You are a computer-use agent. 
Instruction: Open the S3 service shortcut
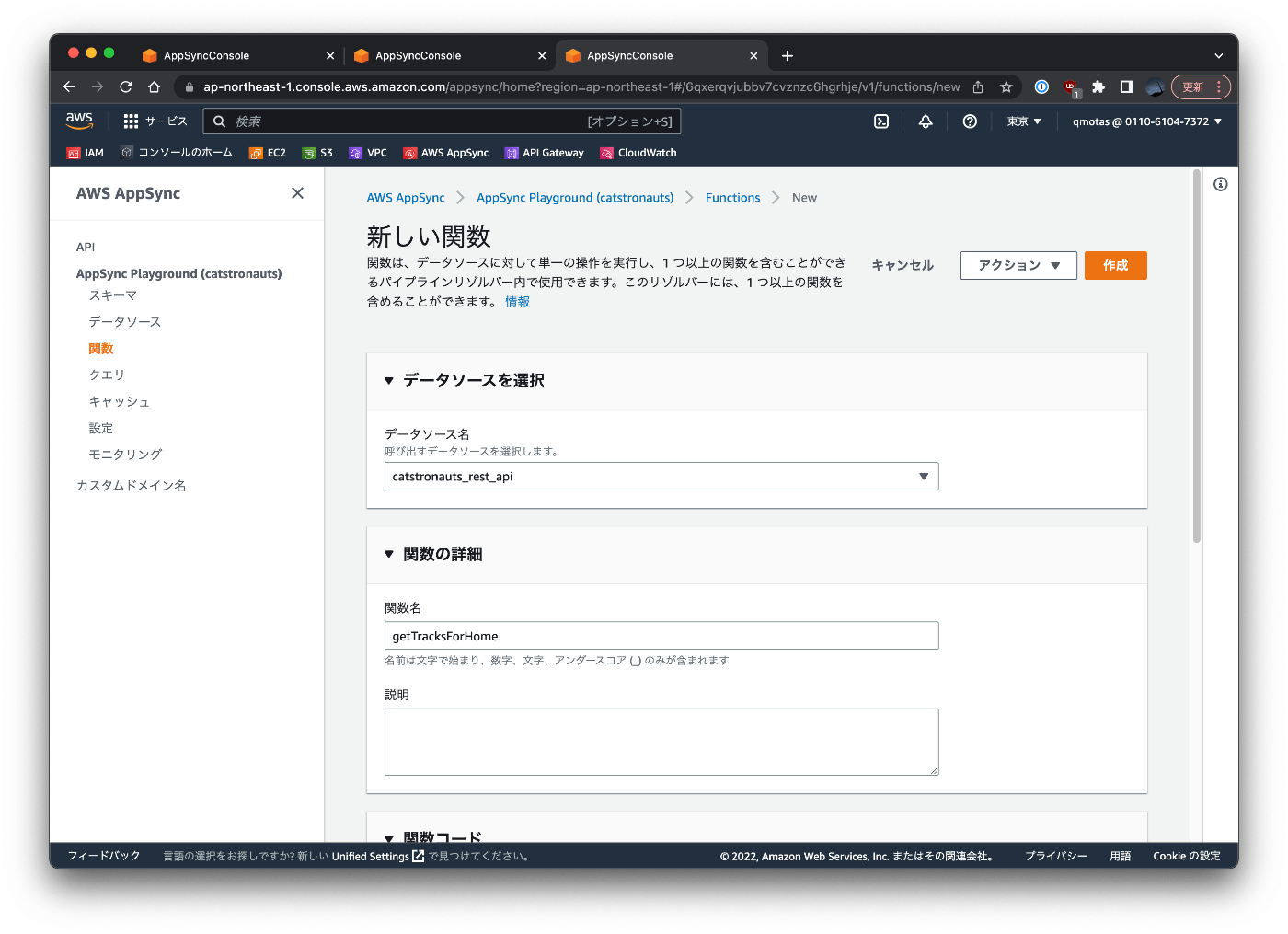pyautogui.click(x=317, y=154)
